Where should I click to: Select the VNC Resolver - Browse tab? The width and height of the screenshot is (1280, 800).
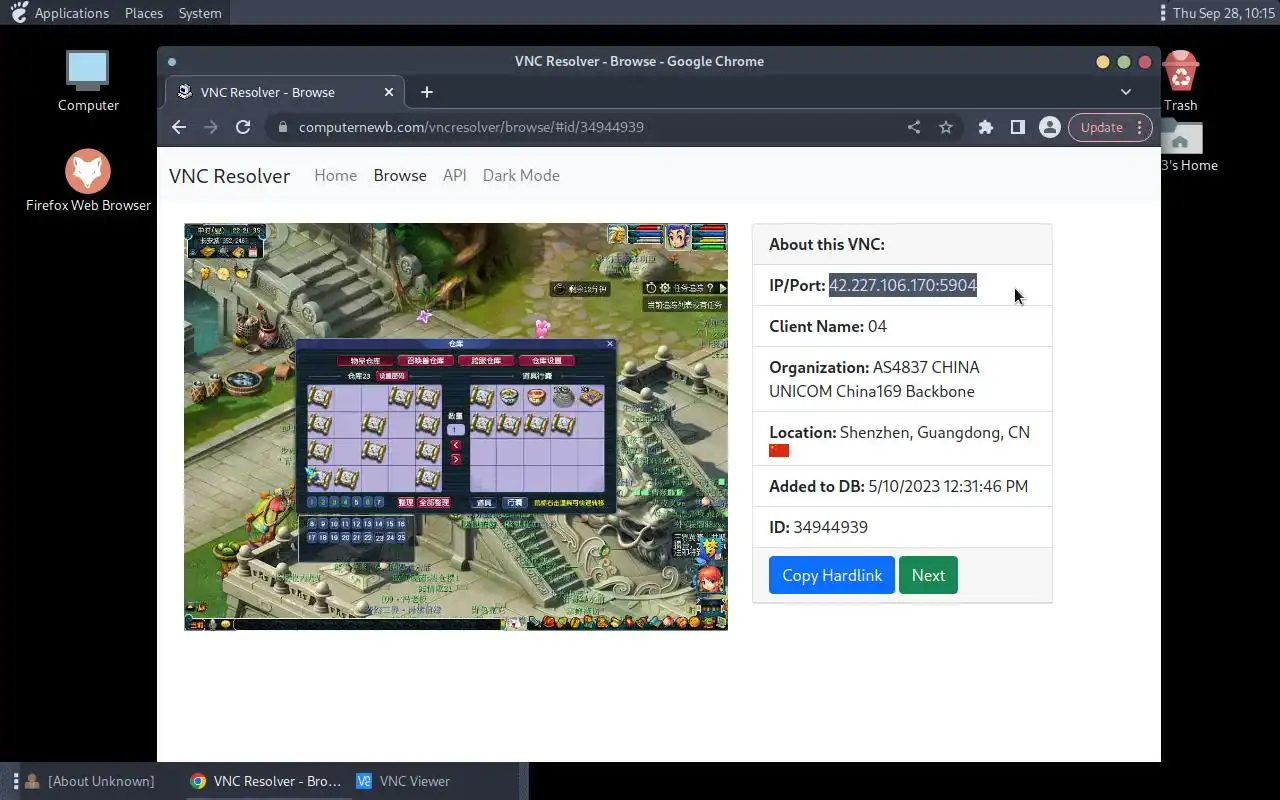click(x=286, y=92)
